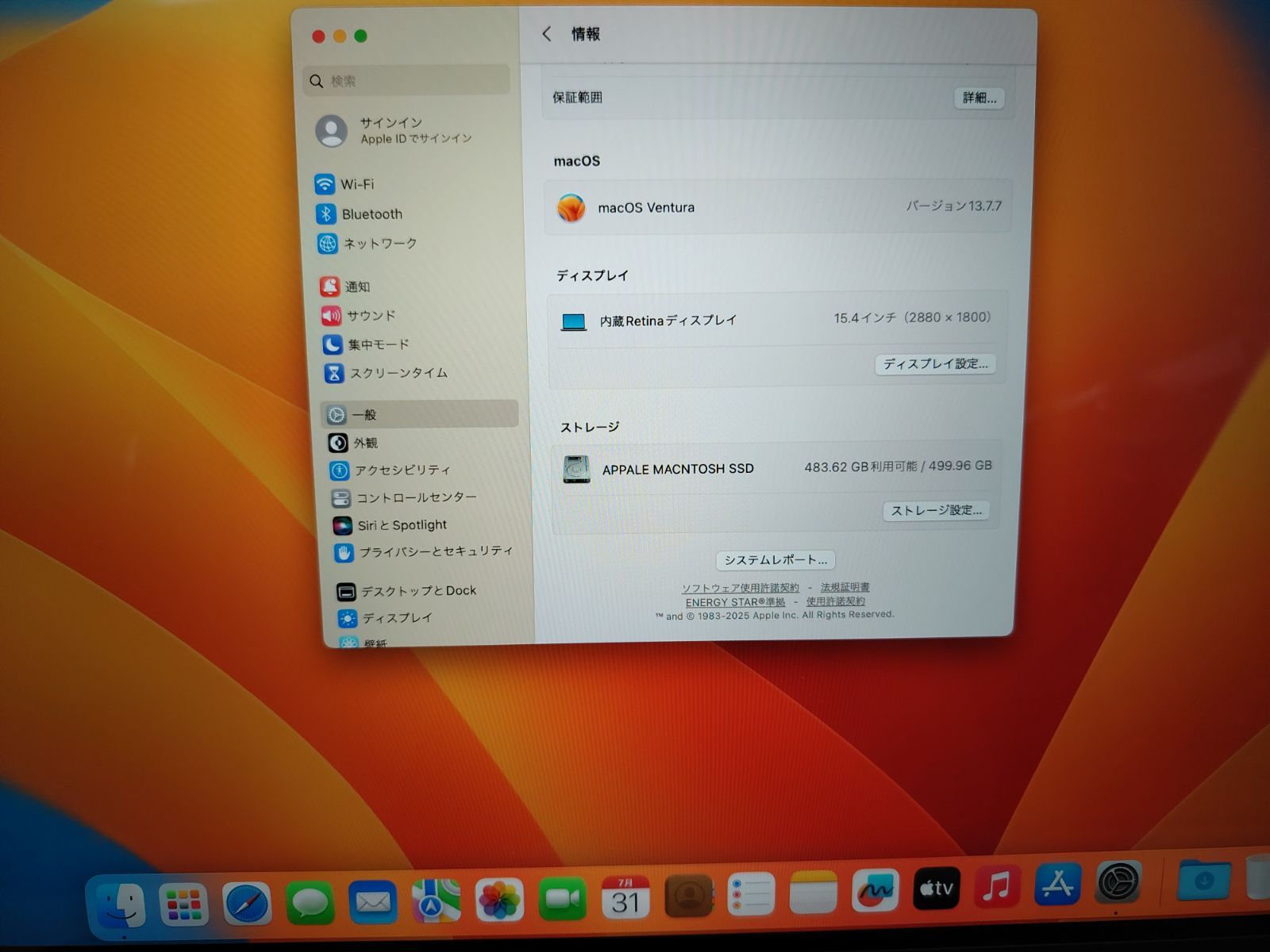The image size is (1270, 952).
Task: Click the ストレージ設定... button
Action: pyautogui.click(x=936, y=510)
